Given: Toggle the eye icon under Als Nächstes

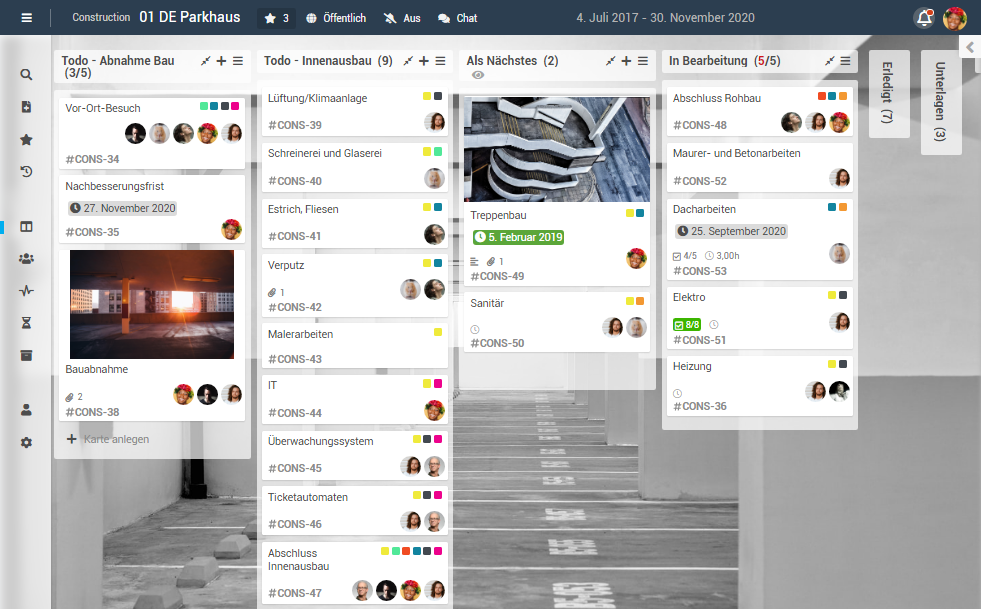Looking at the screenshot, I should tap(478, 75).
